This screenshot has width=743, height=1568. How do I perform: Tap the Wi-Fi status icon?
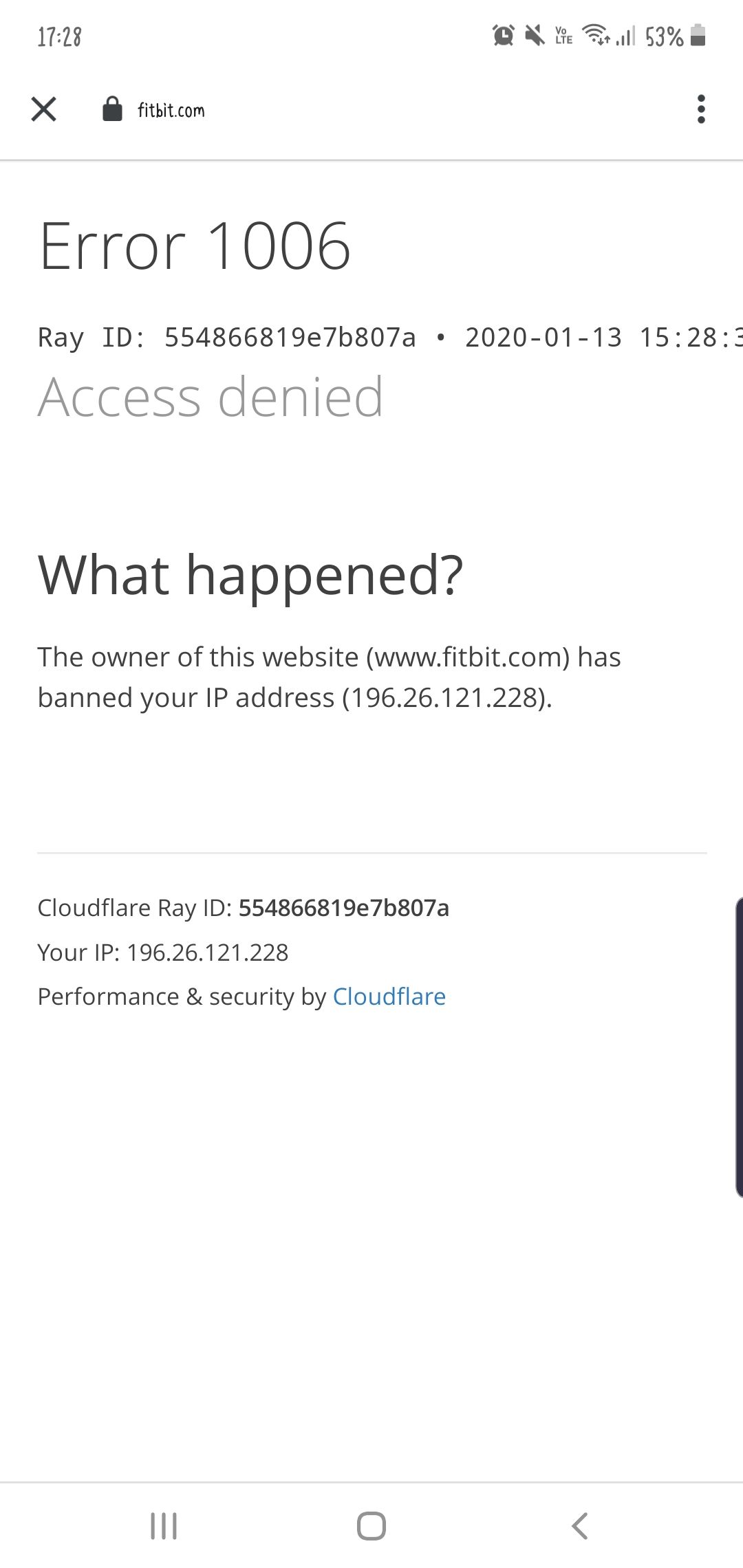[596, 35]
